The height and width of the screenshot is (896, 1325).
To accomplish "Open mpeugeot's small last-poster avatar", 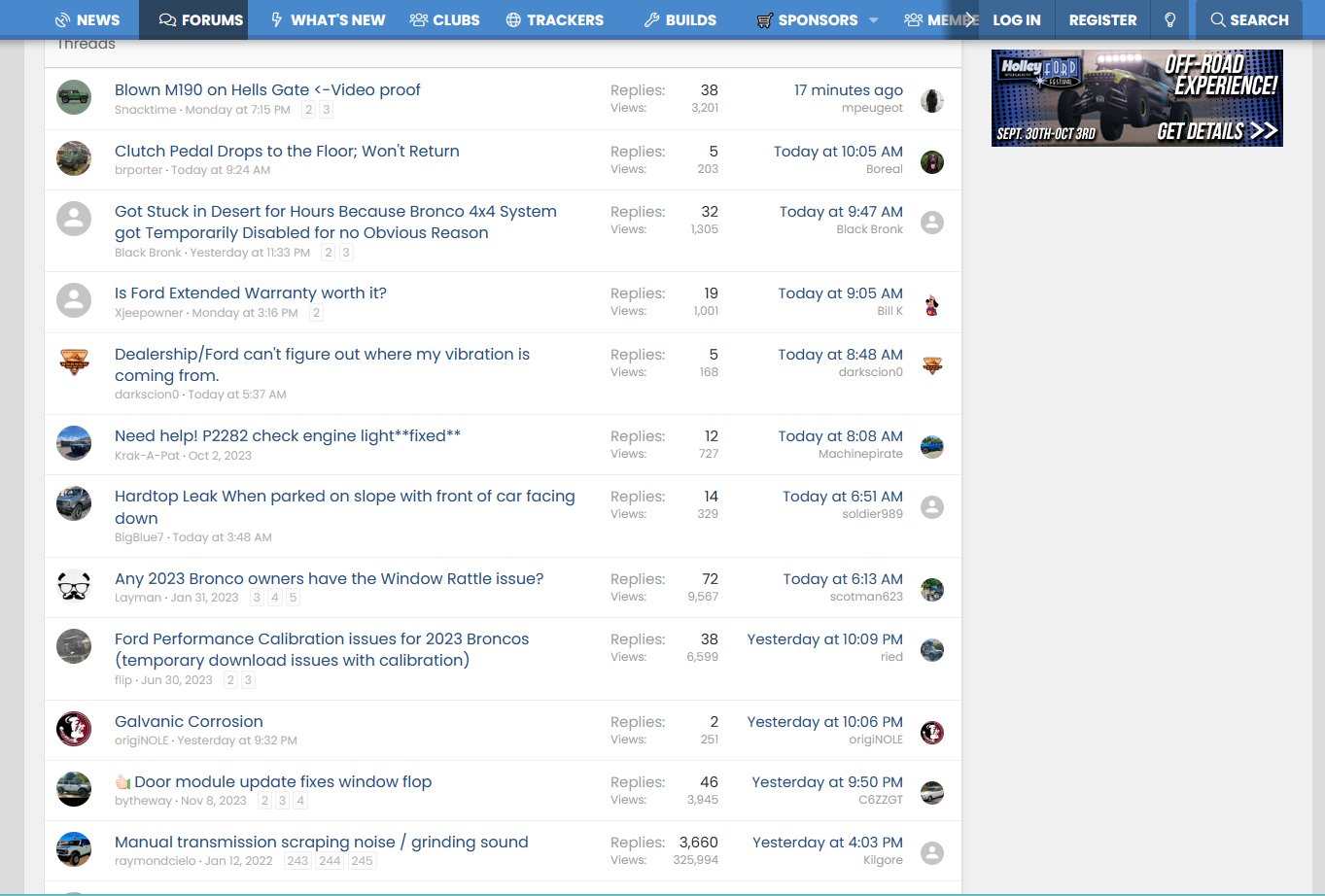I will tap(932, 101).
